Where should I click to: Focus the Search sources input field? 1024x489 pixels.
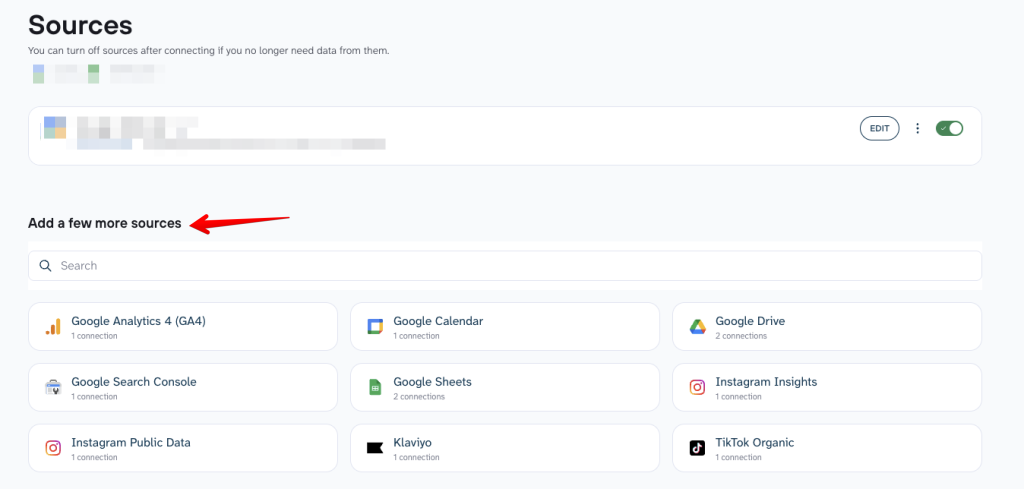tap(505, 266)
